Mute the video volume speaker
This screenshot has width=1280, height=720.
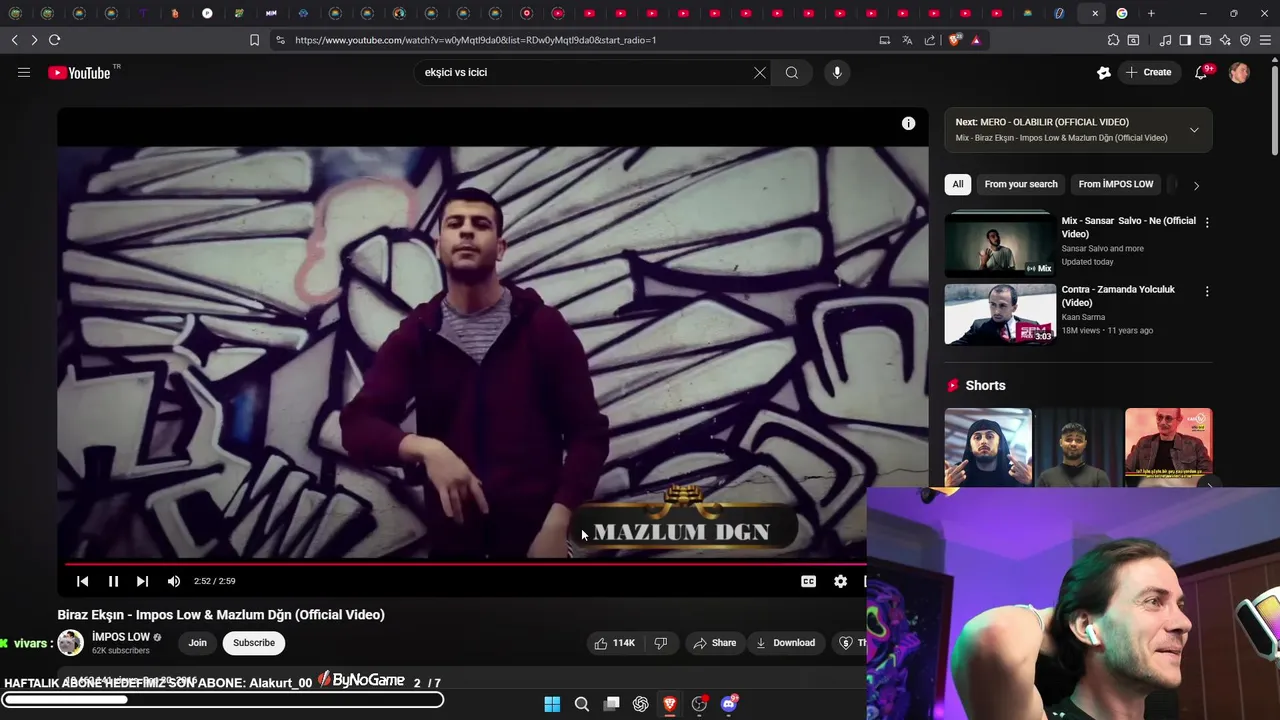pos(174,581)
